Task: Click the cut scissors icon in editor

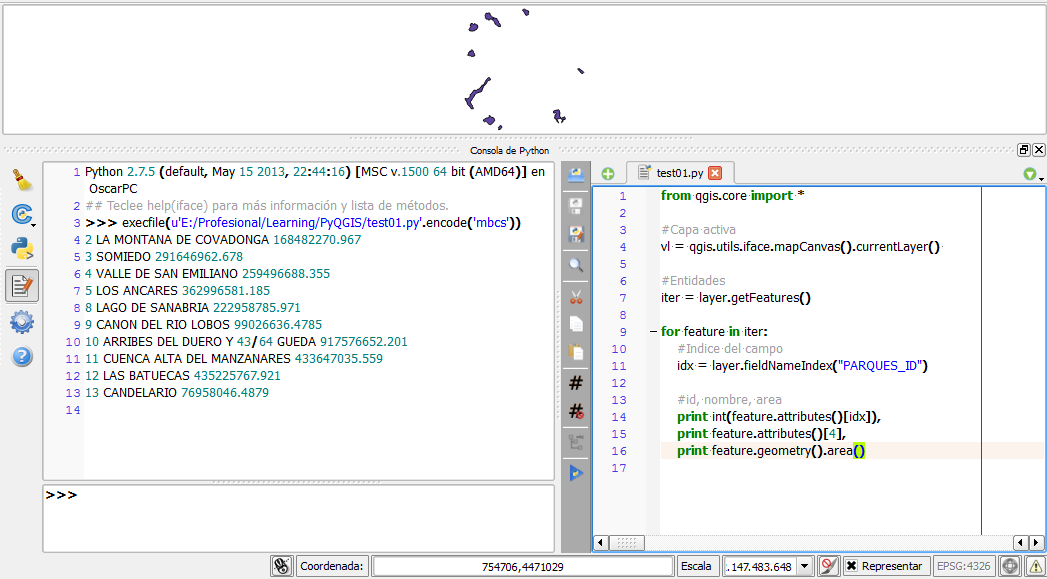Action: (576, 296)
